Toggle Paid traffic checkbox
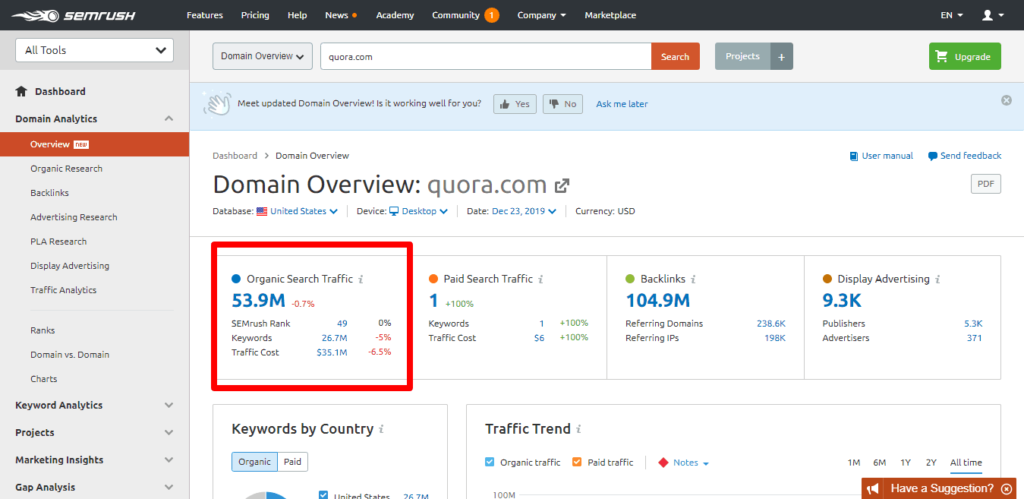 pyautogui.click(x=577, y=462)
